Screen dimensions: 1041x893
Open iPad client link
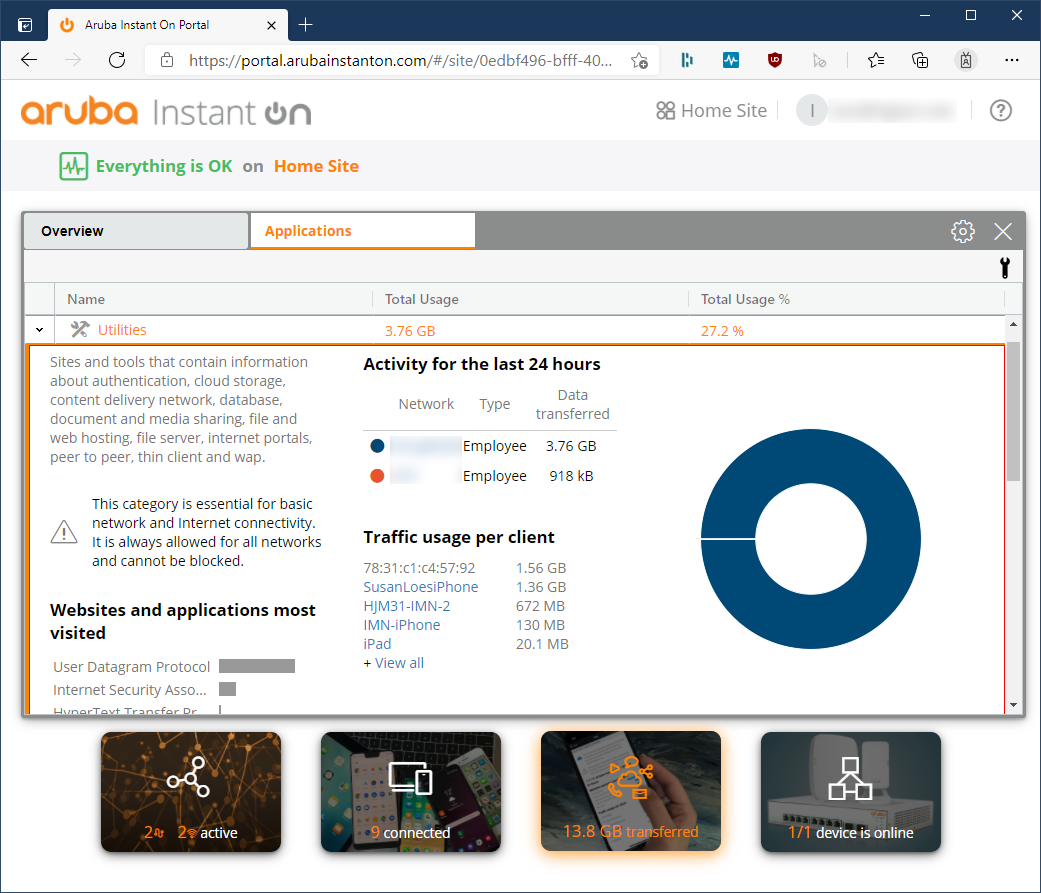pos(377,644)
